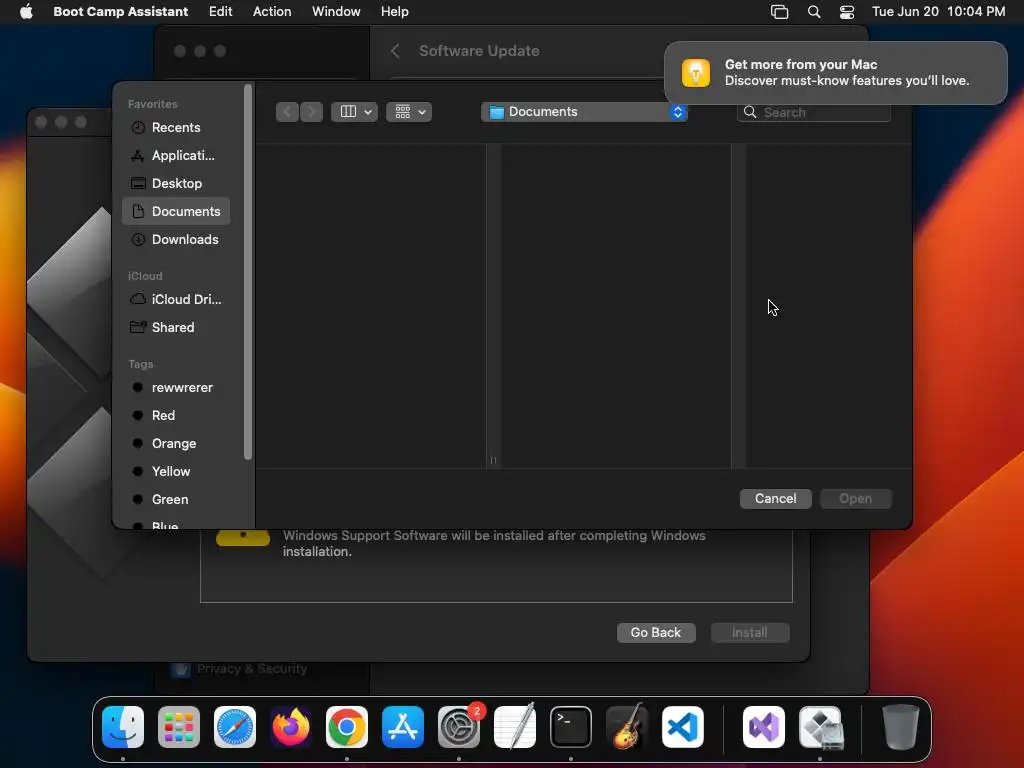Screen dimensions: 1024x768
Task: Open the Apple menu
Action: [x=26, y=11]
